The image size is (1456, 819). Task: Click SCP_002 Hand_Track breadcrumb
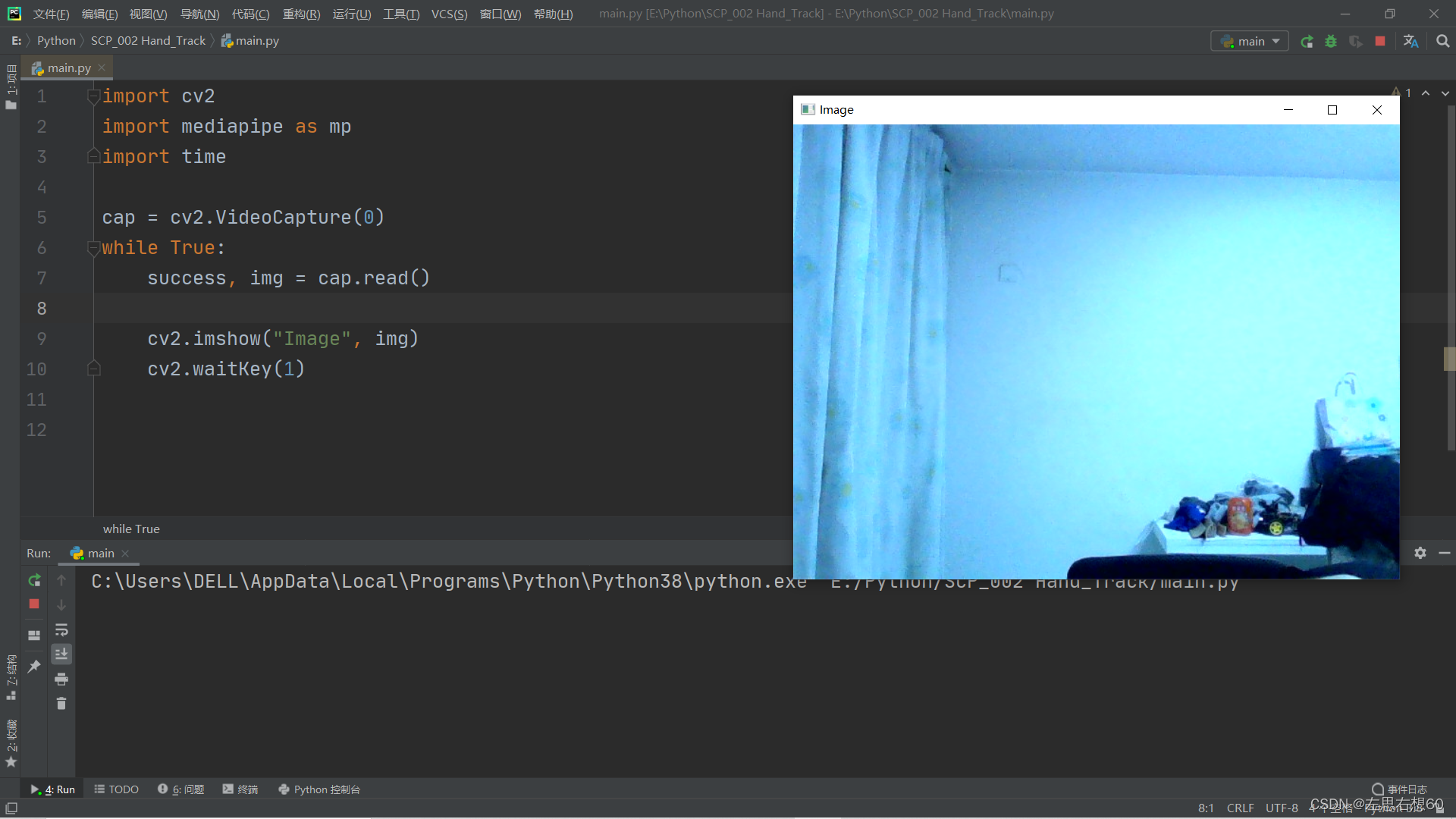point(148,41)
